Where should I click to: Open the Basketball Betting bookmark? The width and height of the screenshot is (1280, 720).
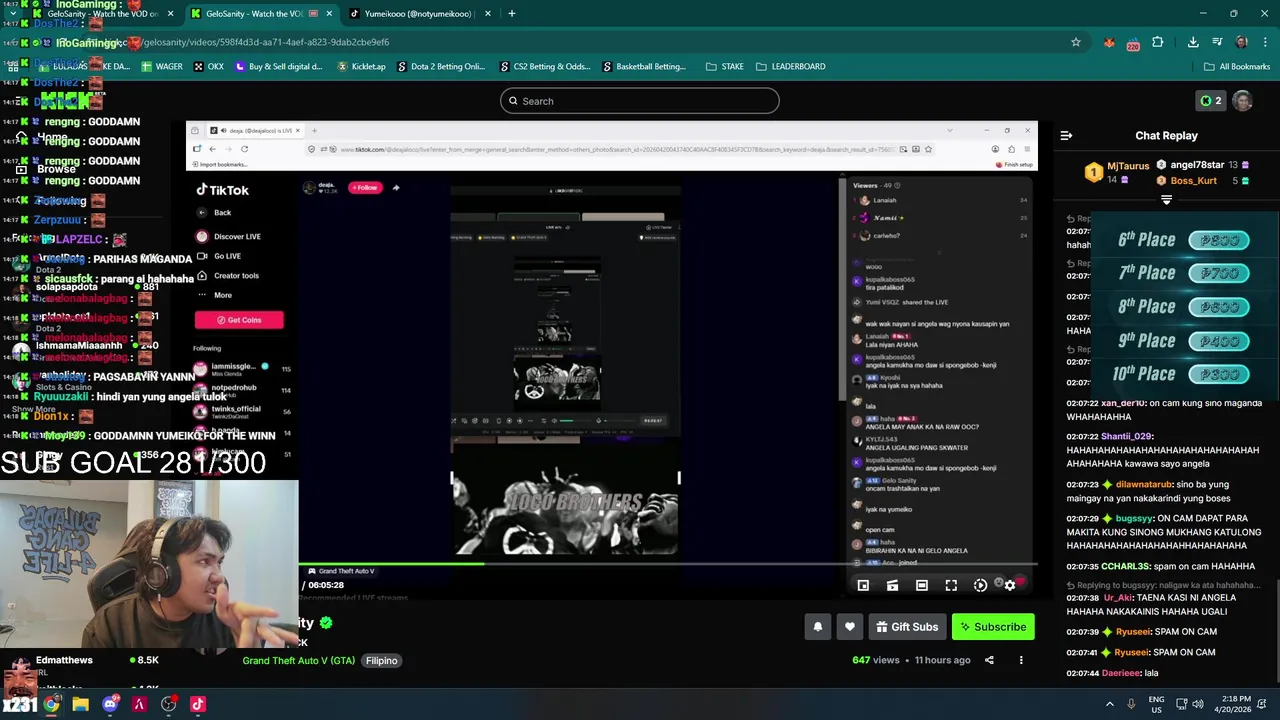coord(644,67)
